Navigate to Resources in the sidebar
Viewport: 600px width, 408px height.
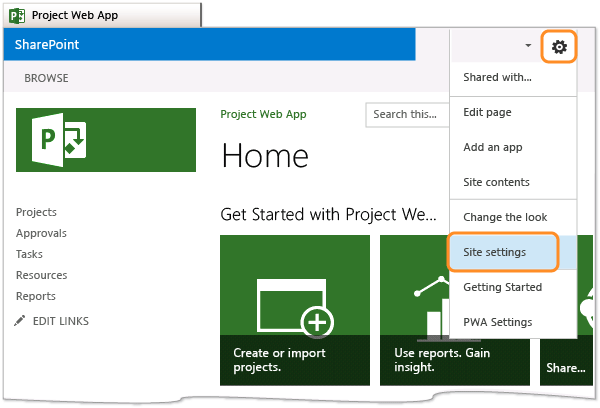click(42, 275)
